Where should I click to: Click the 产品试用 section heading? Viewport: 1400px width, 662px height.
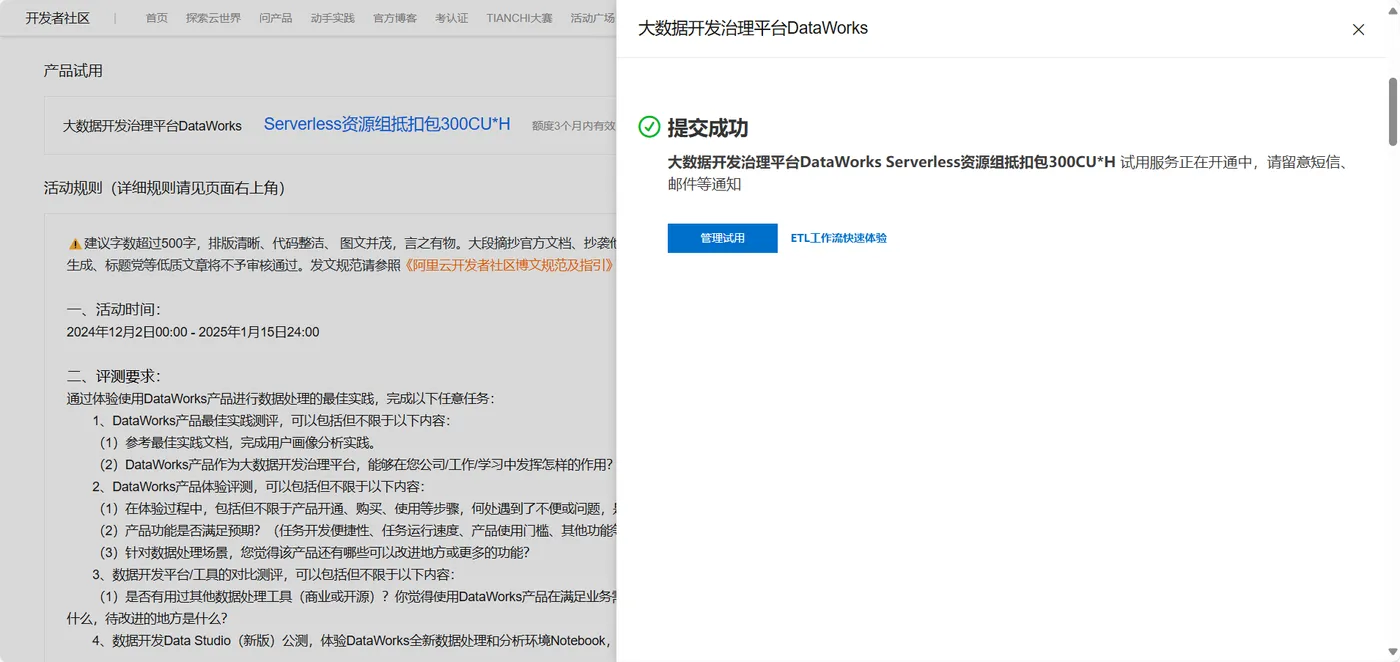pyautogui.click(x=73, y=70)
